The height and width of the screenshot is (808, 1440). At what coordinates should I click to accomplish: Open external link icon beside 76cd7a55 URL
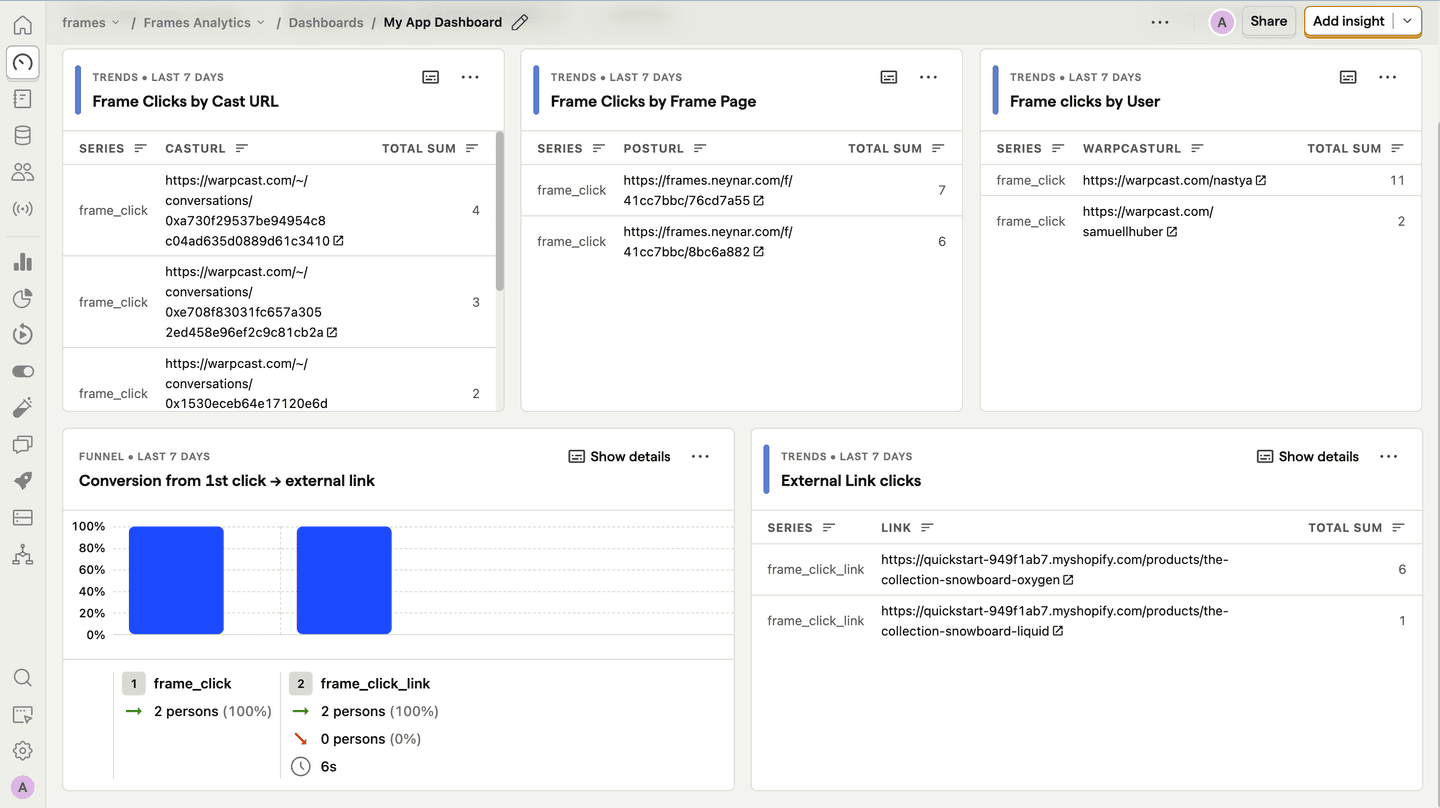click(759, 201)
